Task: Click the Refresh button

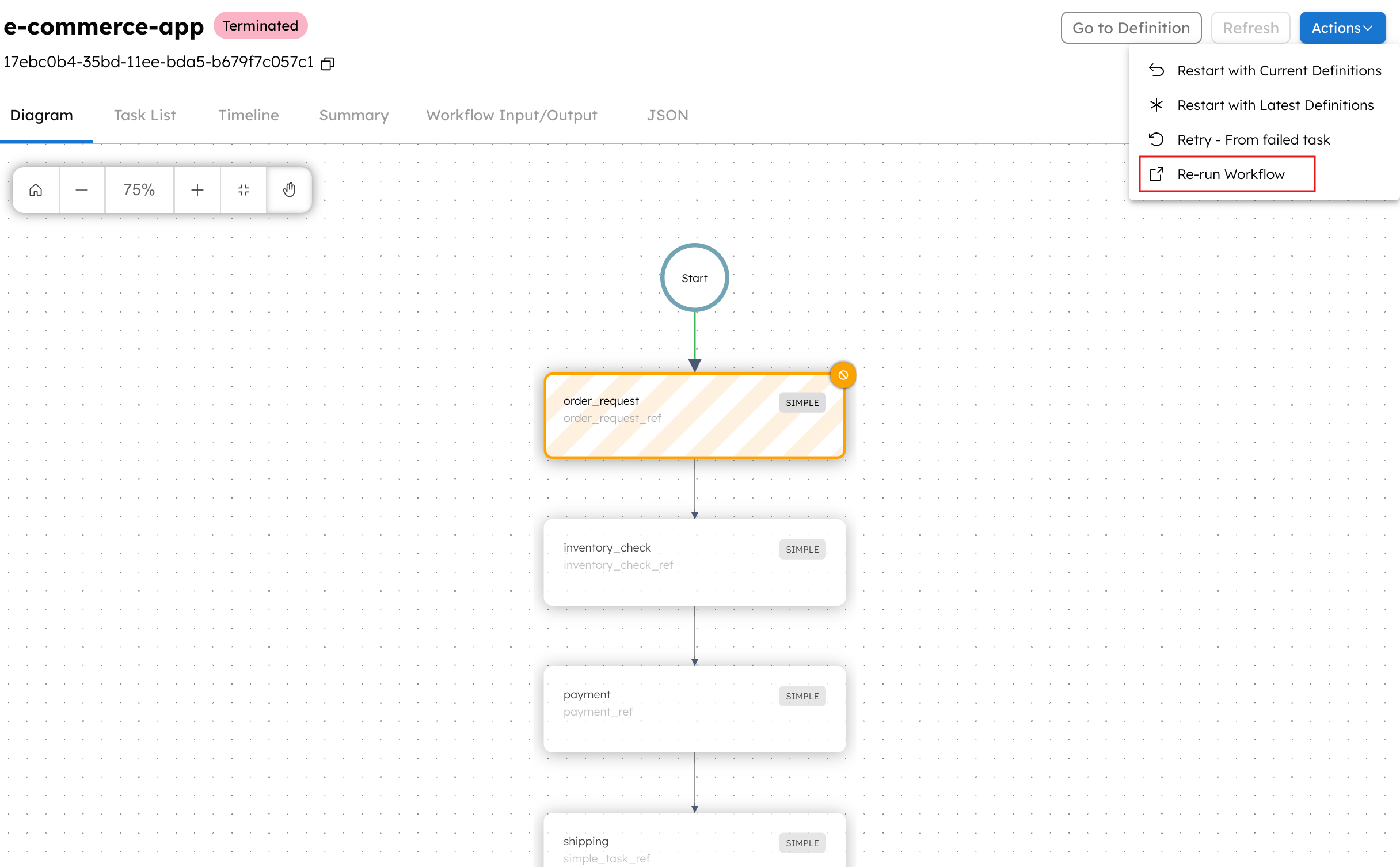Action: (1251, 28)
